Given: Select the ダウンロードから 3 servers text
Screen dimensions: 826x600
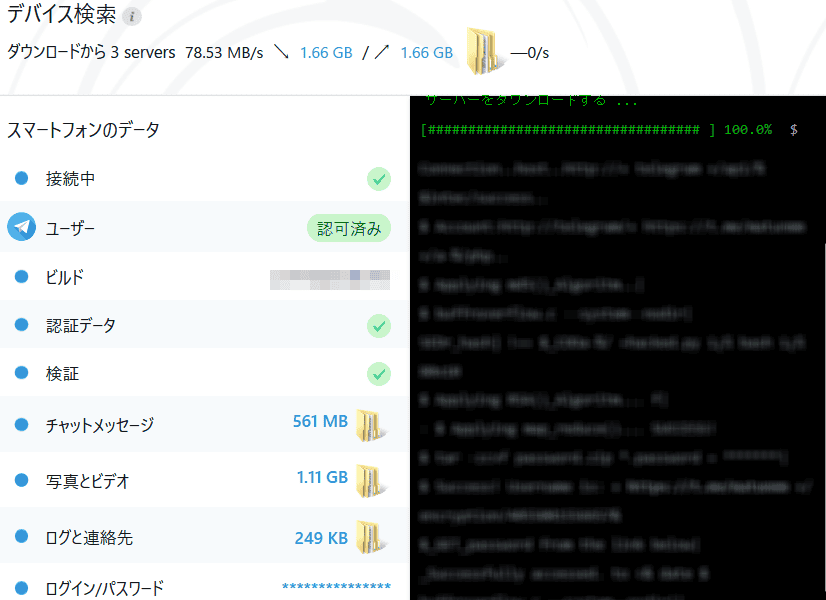Looking at the screenshot, I should pos(91,52).
